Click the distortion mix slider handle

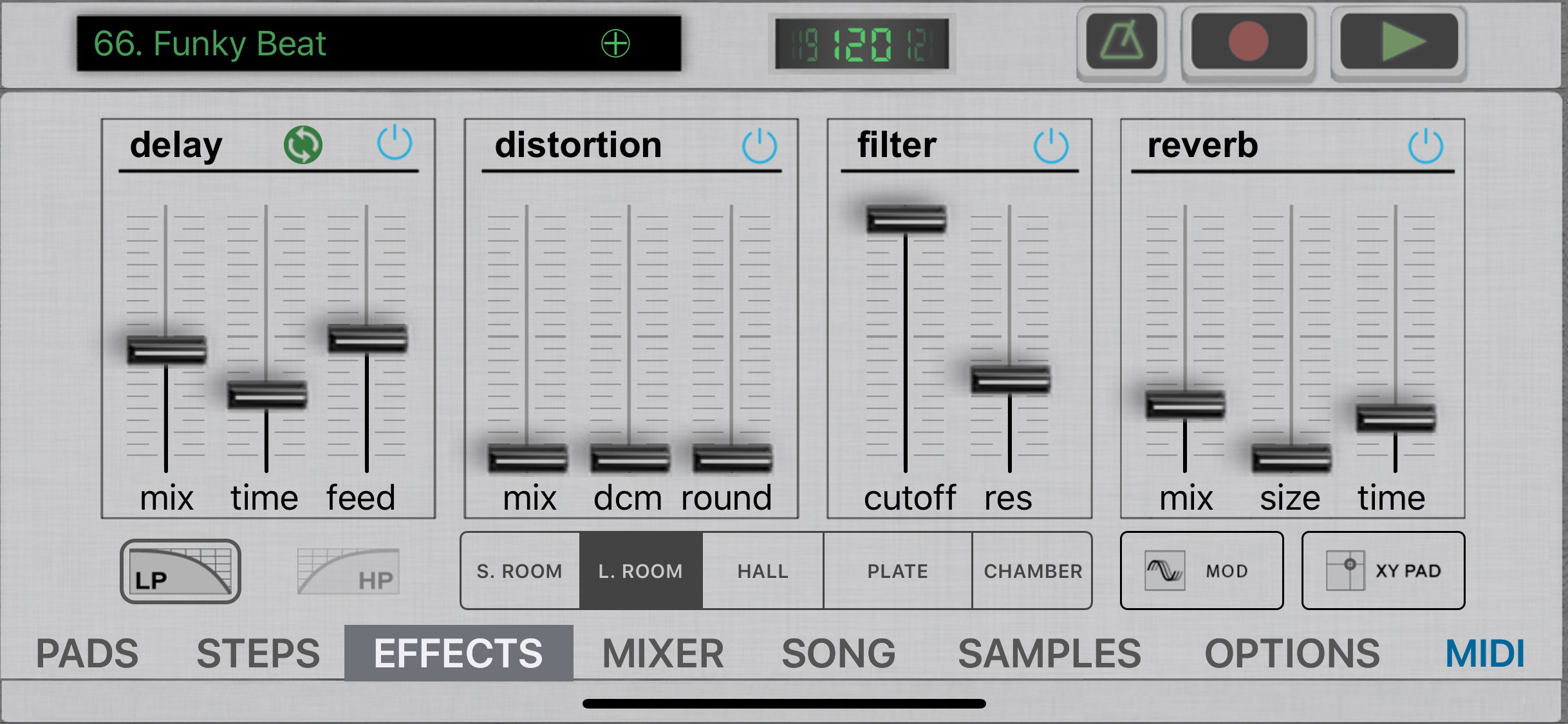527,458
